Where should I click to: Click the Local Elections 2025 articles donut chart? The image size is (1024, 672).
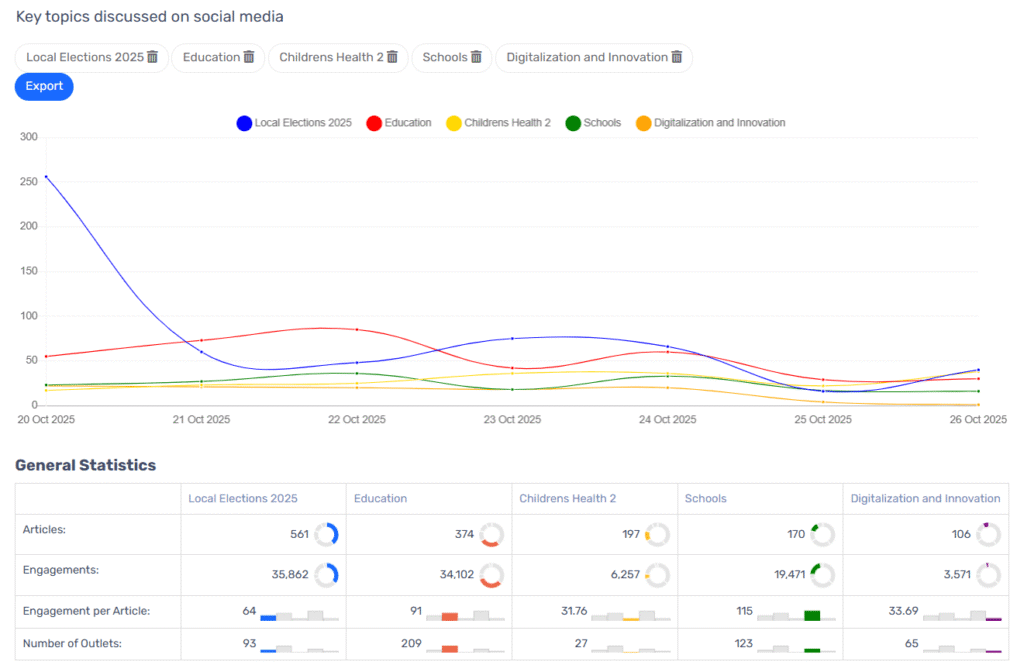pos(327,535)
